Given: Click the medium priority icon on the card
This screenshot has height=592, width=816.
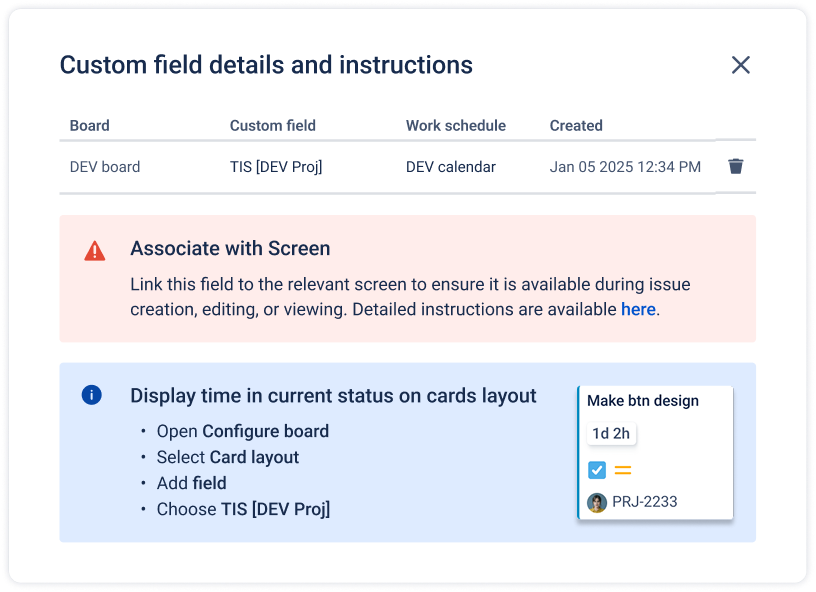Looking at the screenshot, I should tap(623, 469).
